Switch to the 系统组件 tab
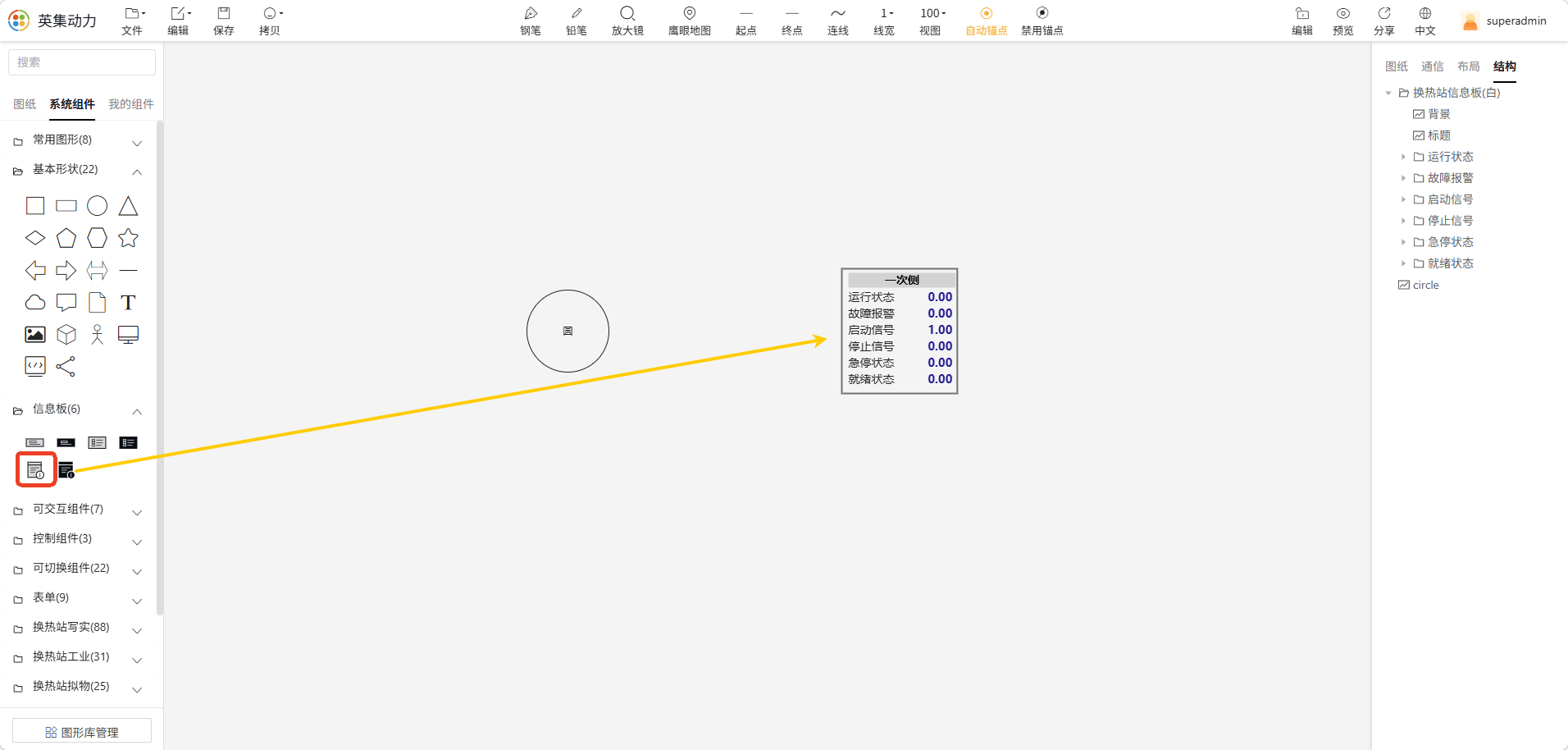 click(72, 104)
